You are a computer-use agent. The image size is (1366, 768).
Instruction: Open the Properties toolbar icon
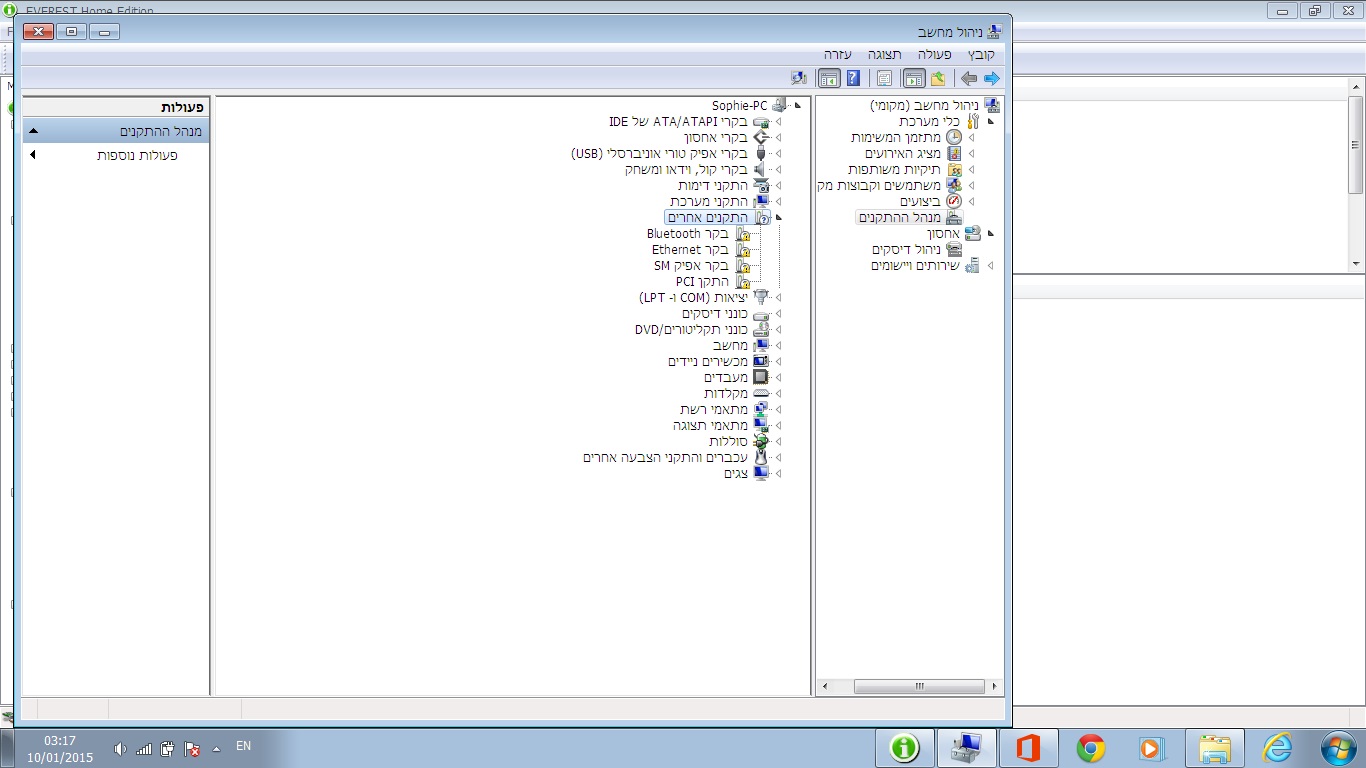coord(884,78)
